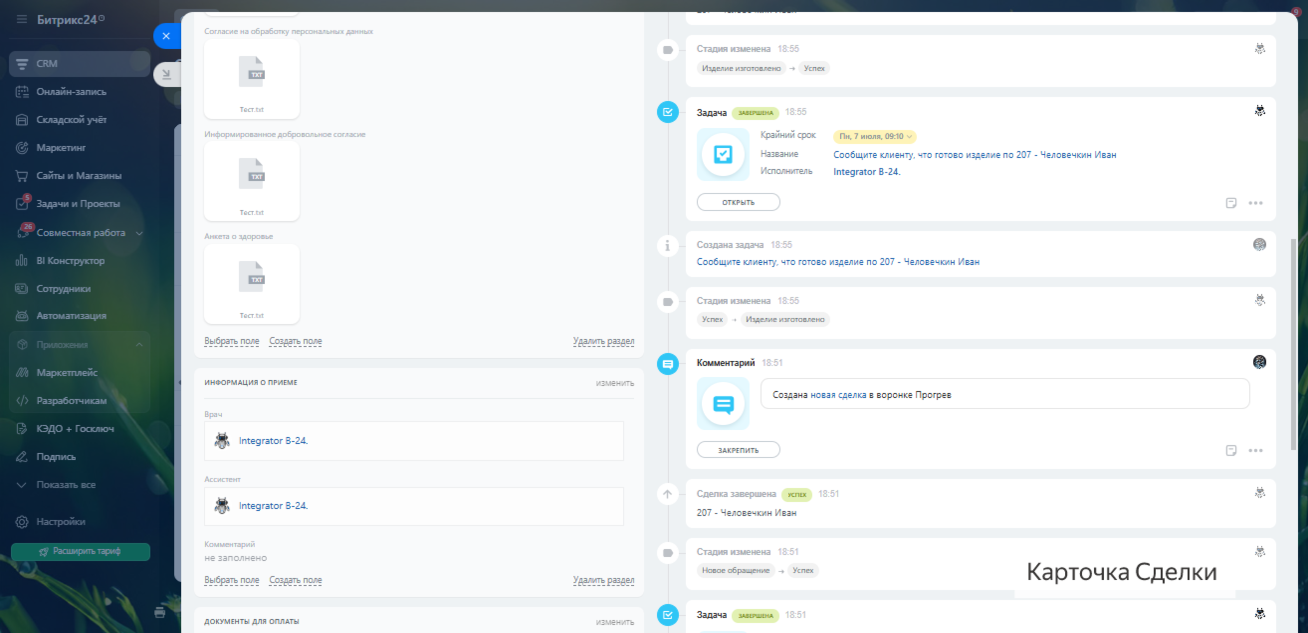Image resolution: width=1308 pixels, height=633 pixels.
Task: Open Сайты и Магазины in the sidebar
Action: click(x=79, y=175)
